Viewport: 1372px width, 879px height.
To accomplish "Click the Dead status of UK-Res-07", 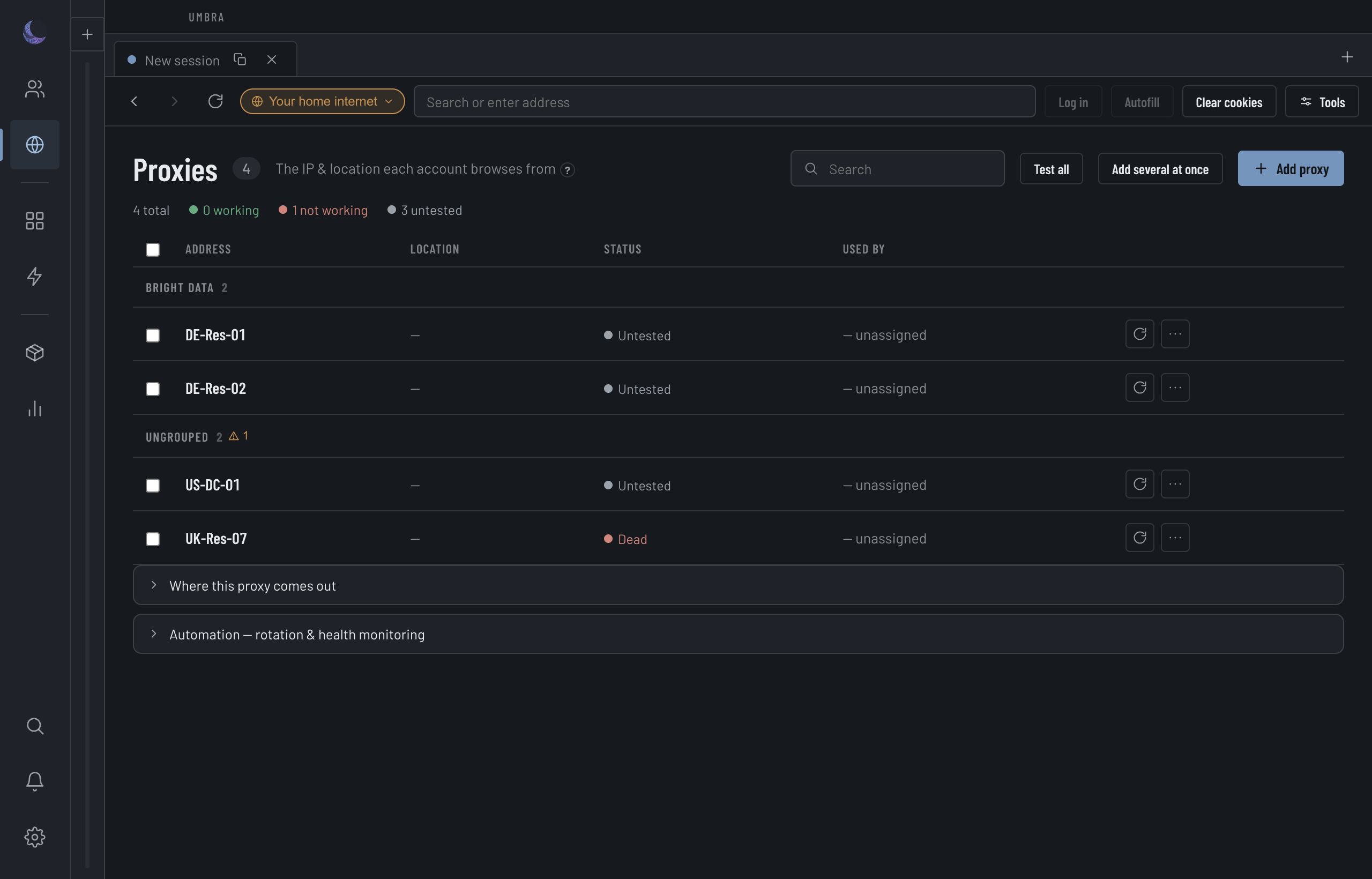I will coord(625,539).
